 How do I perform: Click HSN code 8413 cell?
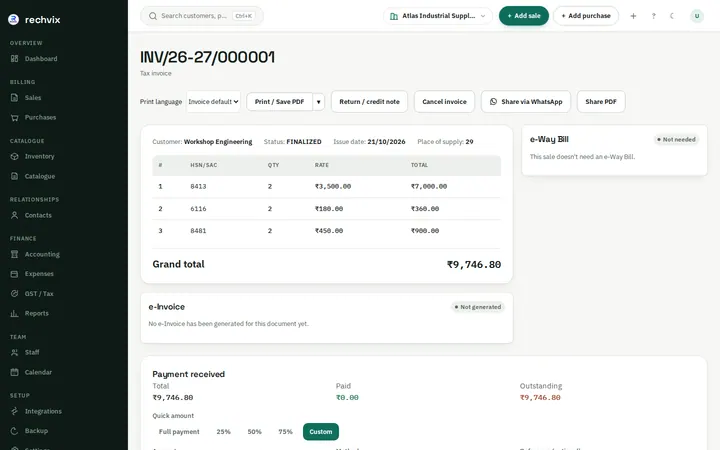pyautogui.click(x=198, y=187)
